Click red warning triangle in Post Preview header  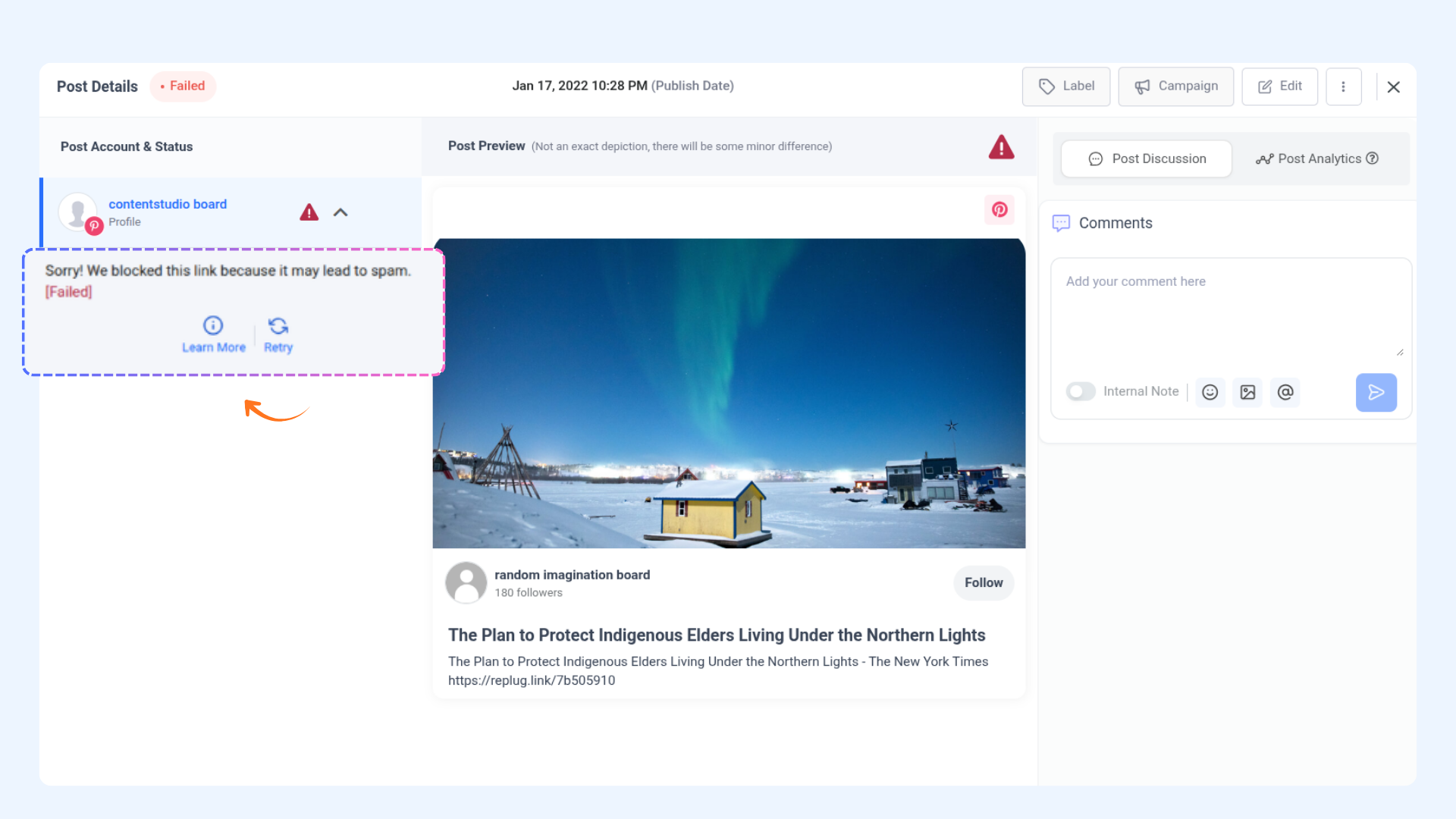pyautogui.click(x=1001, y=147)
